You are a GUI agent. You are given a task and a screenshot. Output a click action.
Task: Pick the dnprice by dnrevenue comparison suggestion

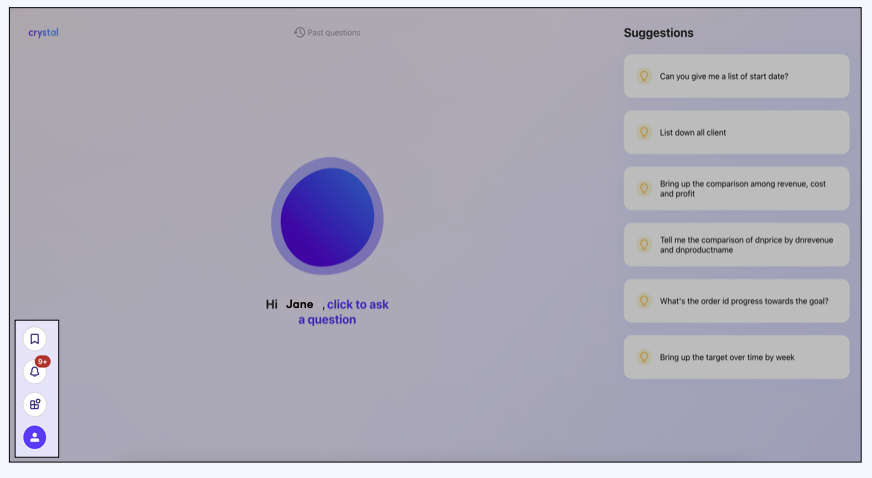coord(740,245)
